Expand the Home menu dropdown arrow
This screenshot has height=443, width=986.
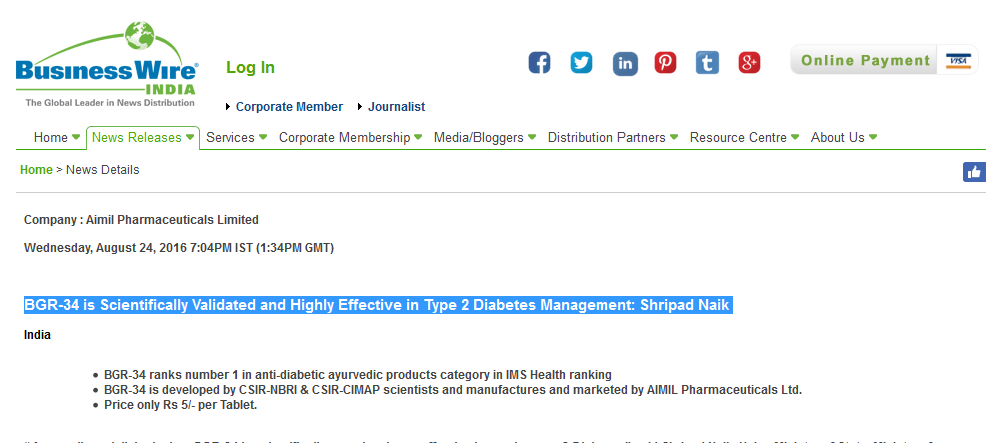point(76,137)
